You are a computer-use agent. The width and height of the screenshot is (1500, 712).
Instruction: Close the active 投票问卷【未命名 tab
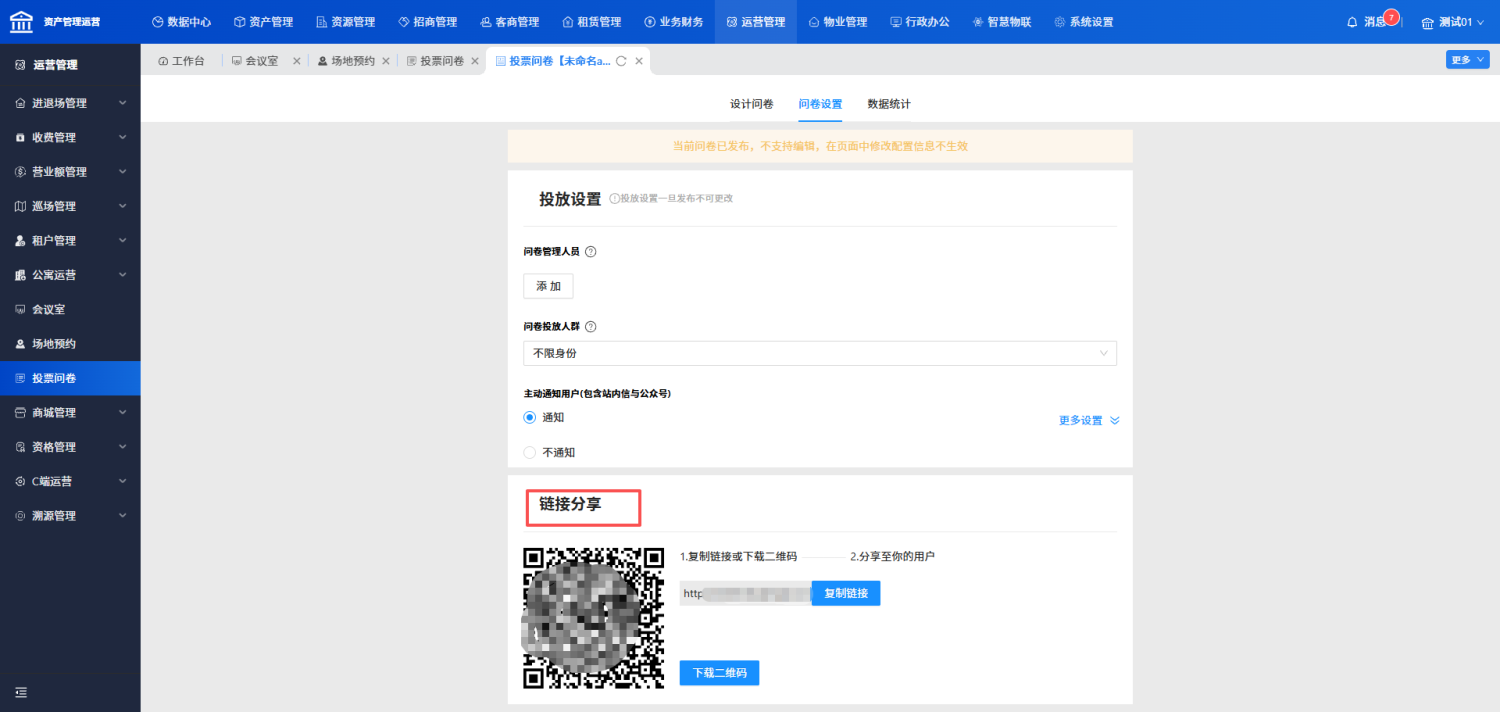point(639,61)
